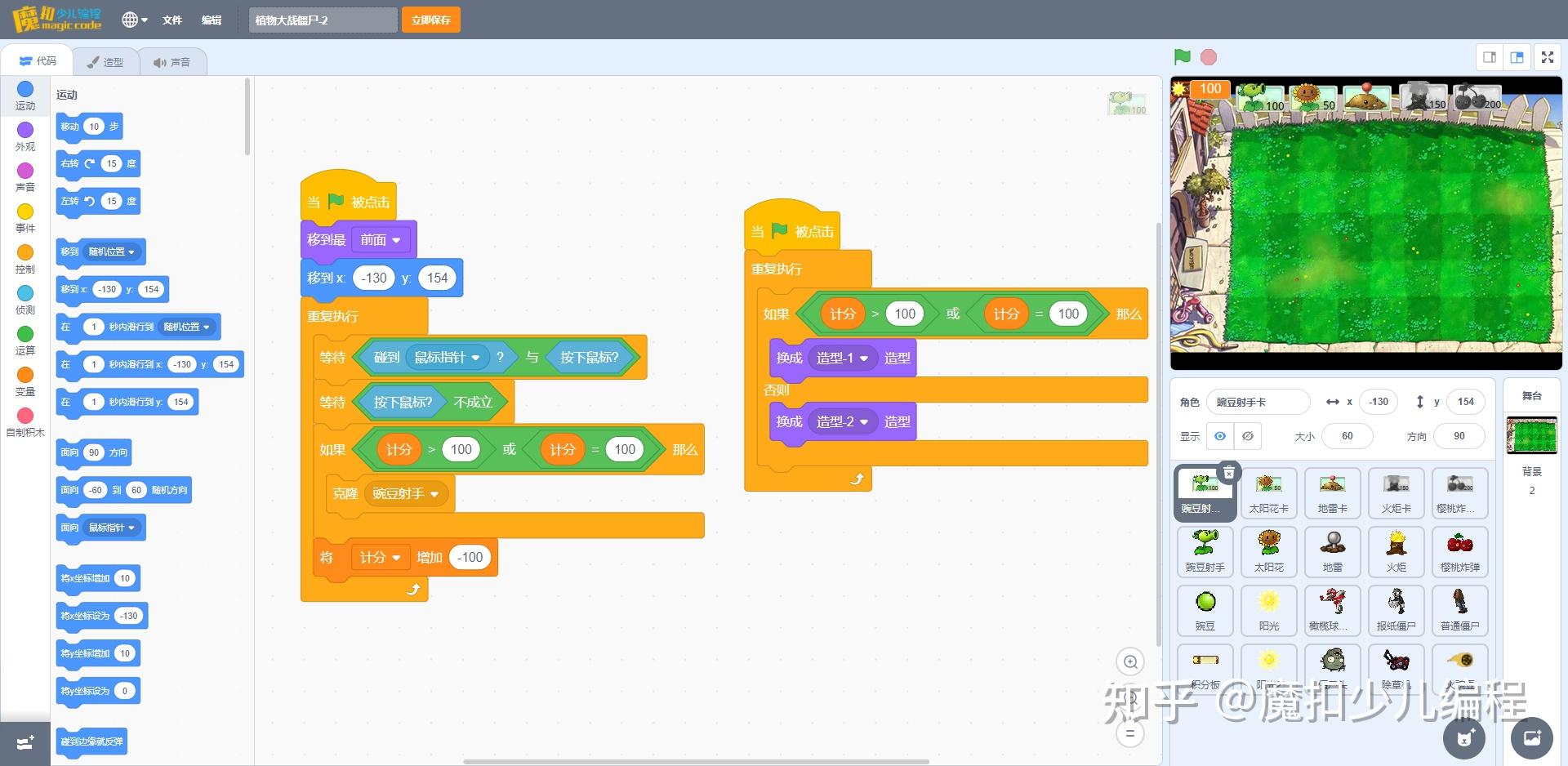Screen dimensions: 1568x766
Task: Click the palette 左转 15 度 block
Action: pos(98,201)
